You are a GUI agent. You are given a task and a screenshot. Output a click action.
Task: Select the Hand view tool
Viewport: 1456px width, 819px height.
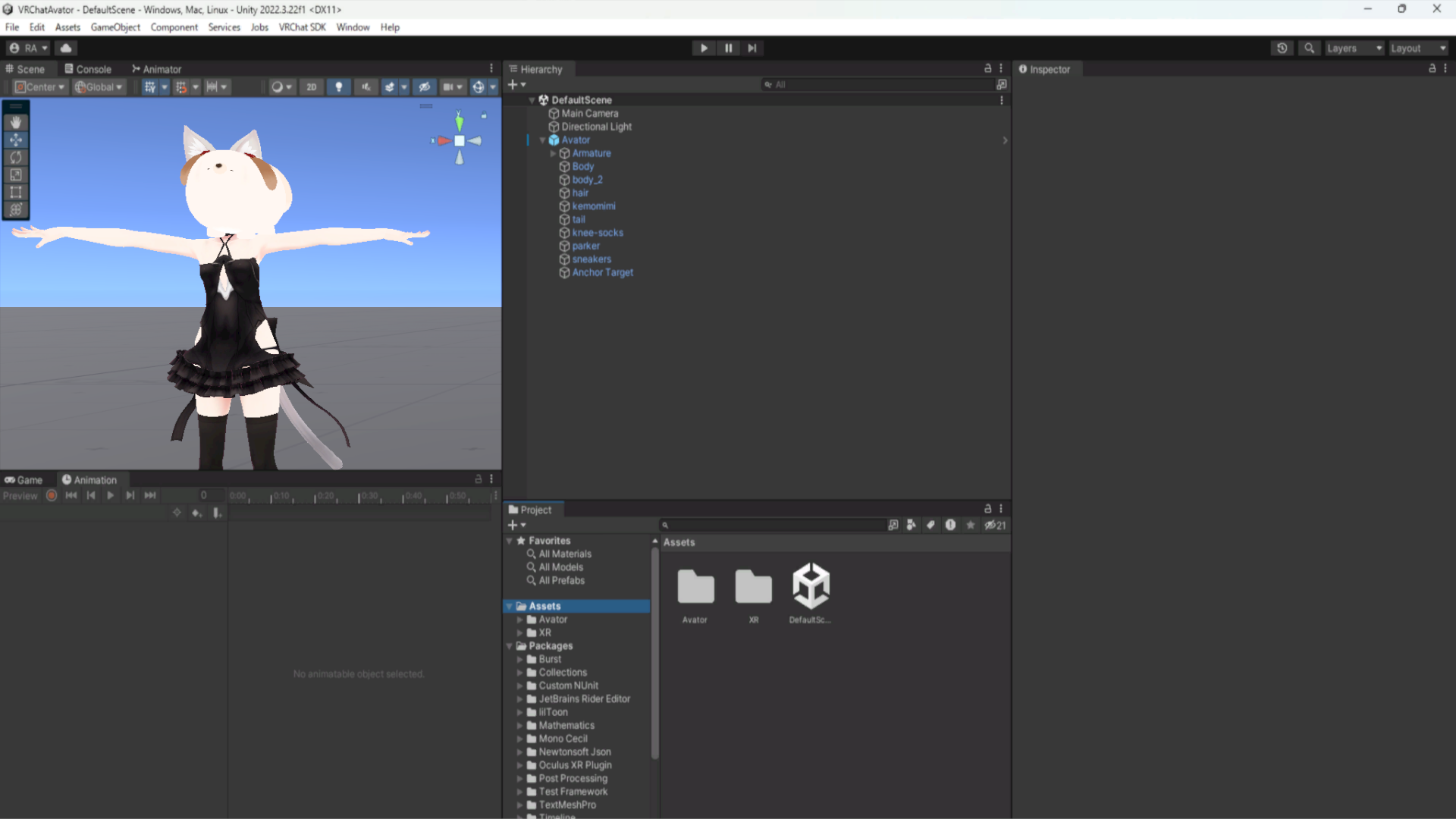pyautogui.click(x=16, y=123)
